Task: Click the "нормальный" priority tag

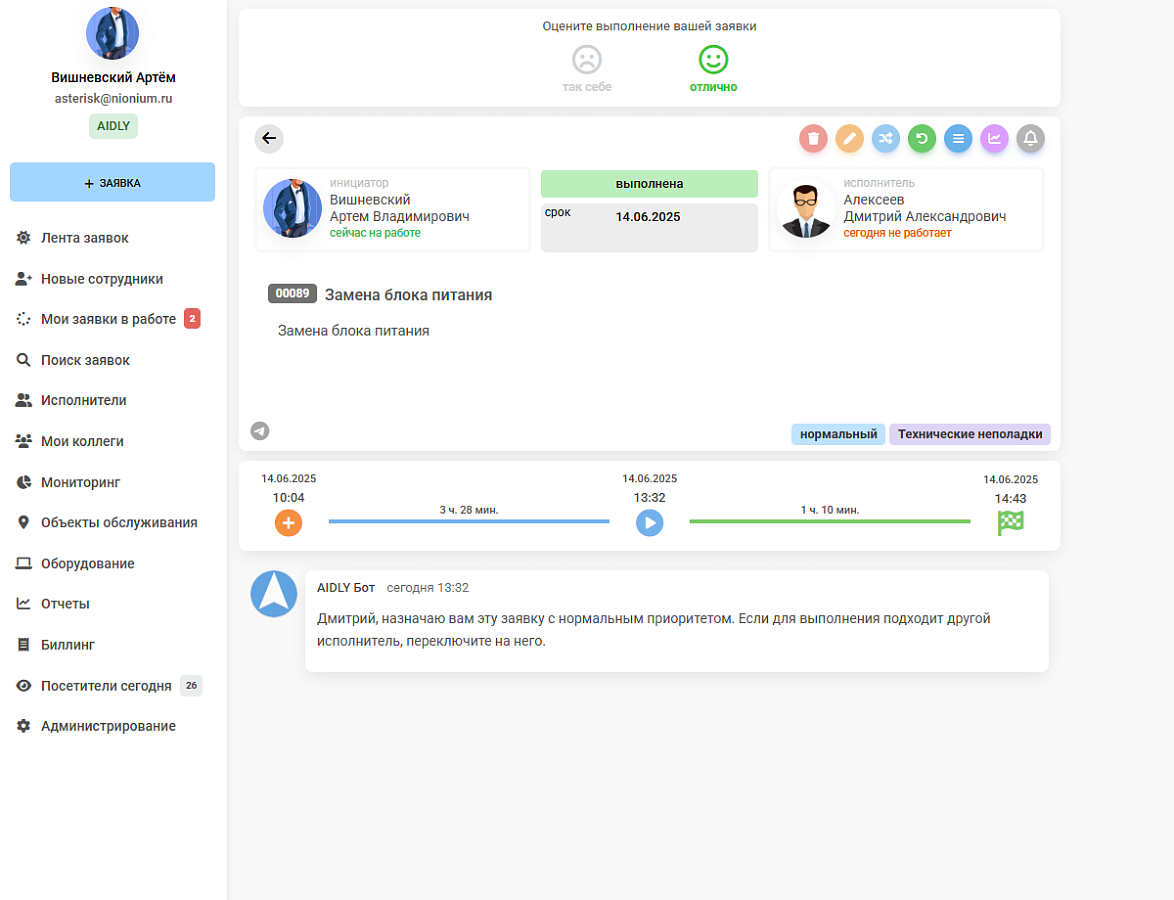Action: coord(839,434)
